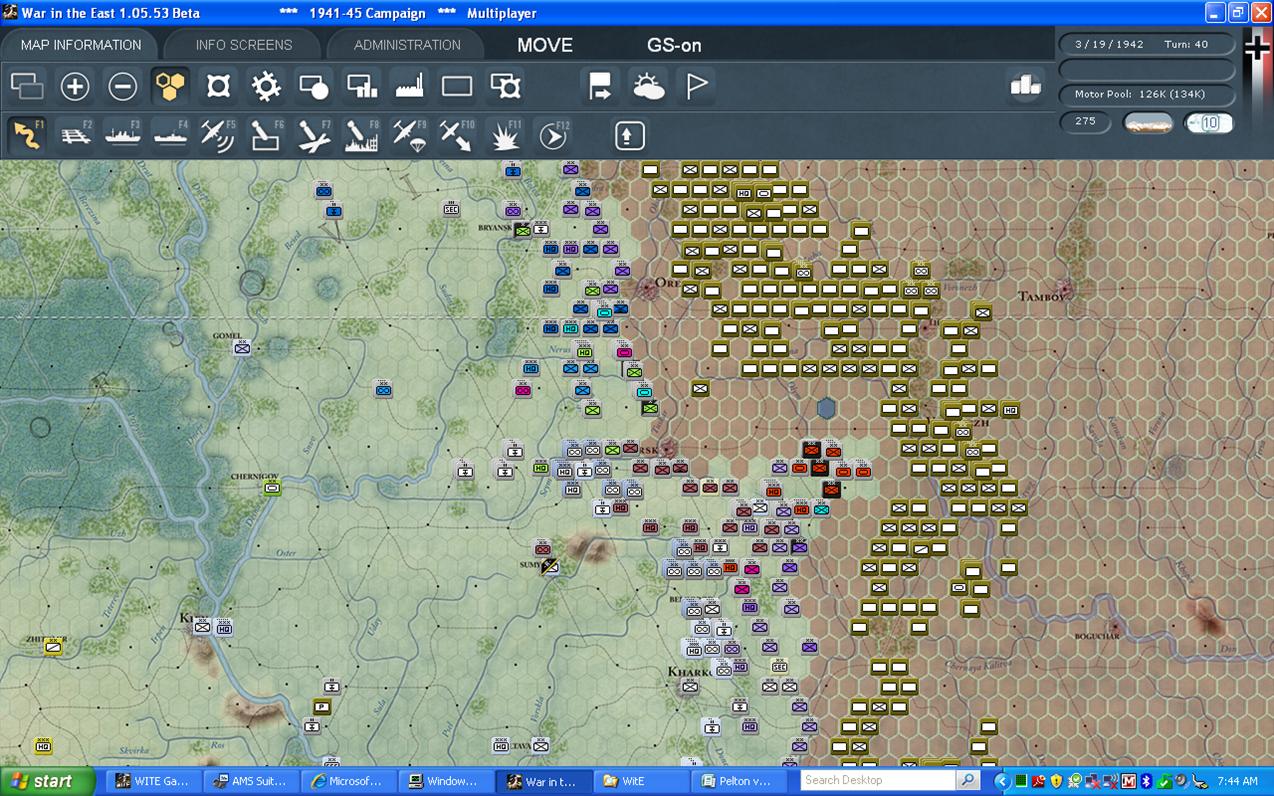Open the MAP INFORMATION tab

[x=81, y=45]
